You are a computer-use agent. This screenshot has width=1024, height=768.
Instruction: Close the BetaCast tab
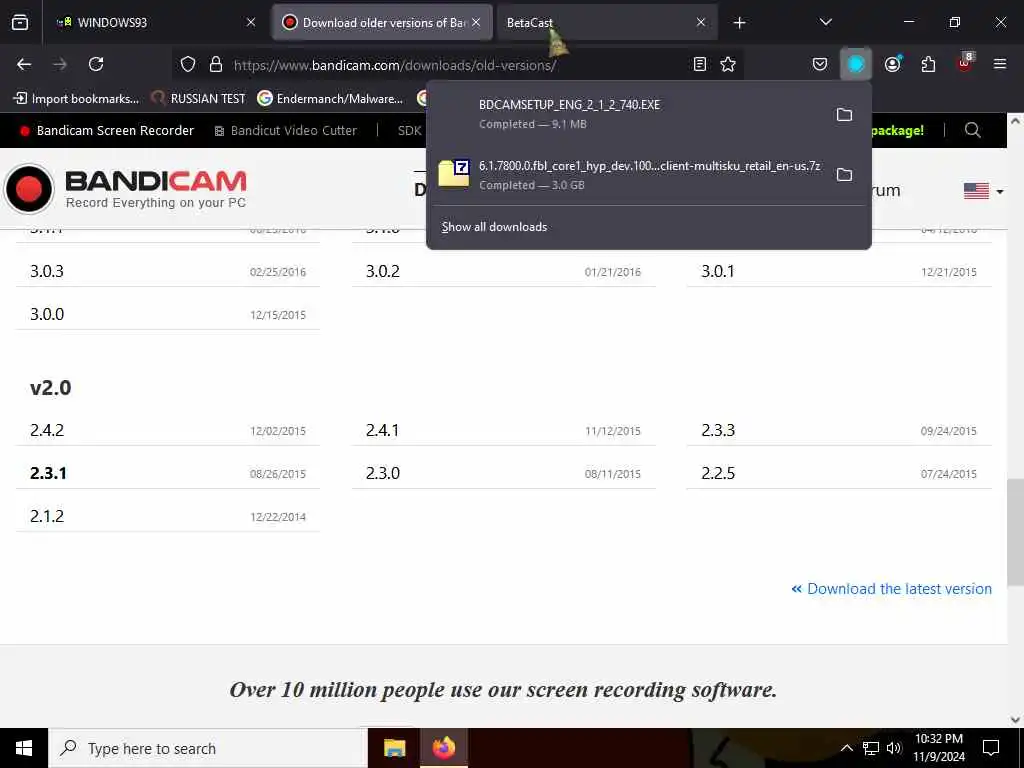(x=701, y=22)
